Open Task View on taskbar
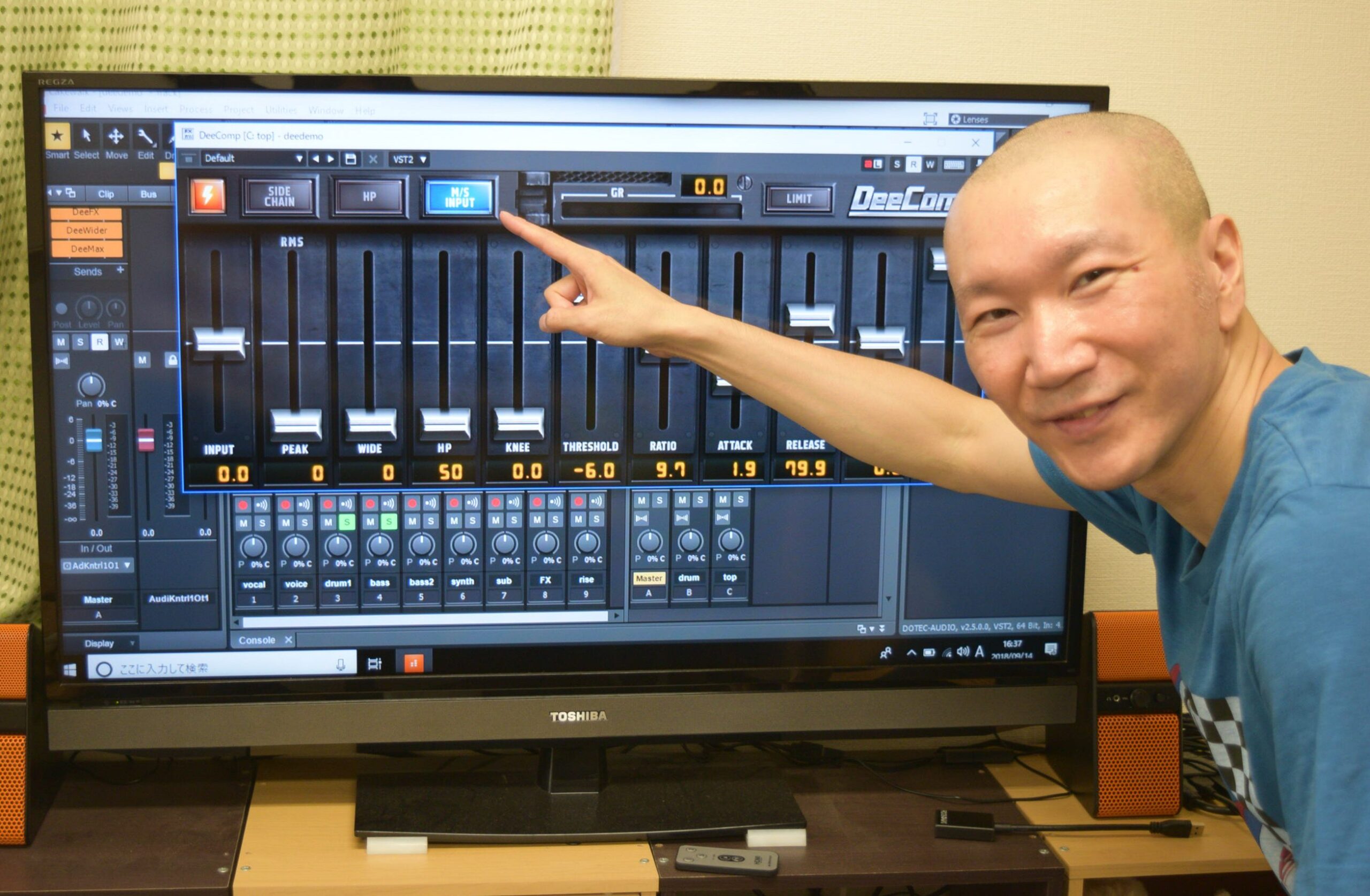Viewport: 1370px width, 896px height. click(374, 664)
